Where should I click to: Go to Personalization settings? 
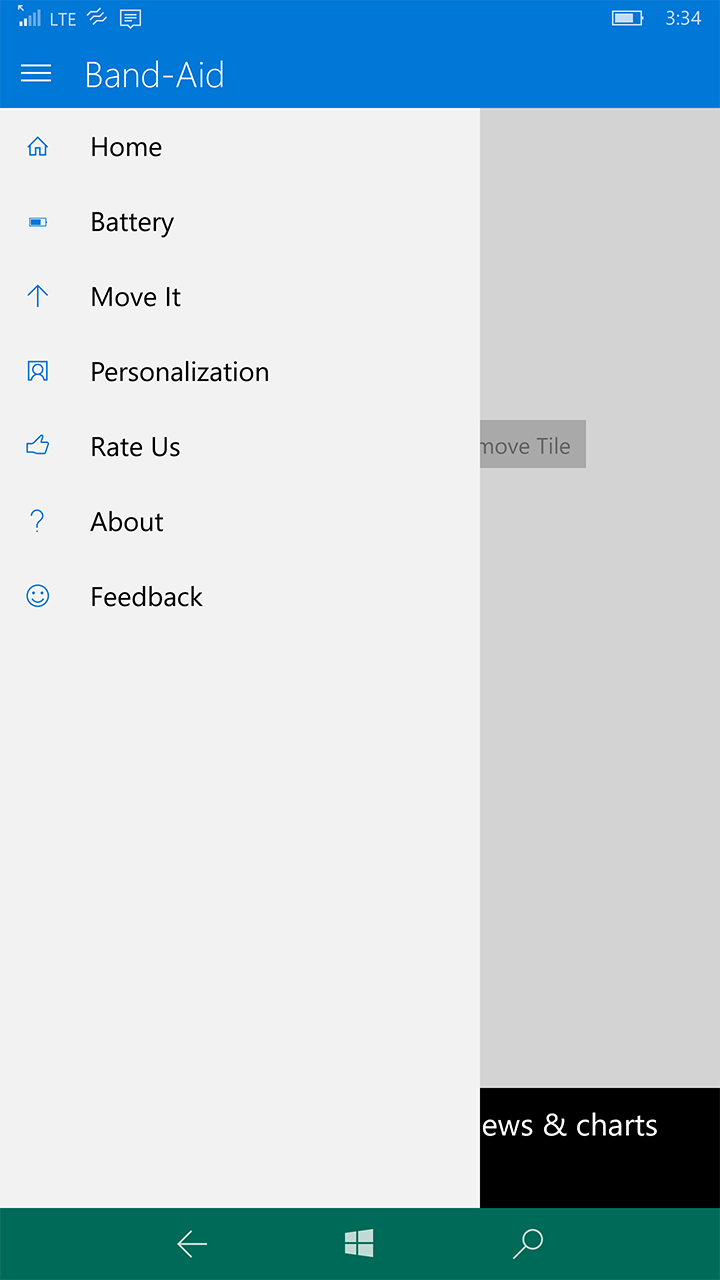point(180,372)
